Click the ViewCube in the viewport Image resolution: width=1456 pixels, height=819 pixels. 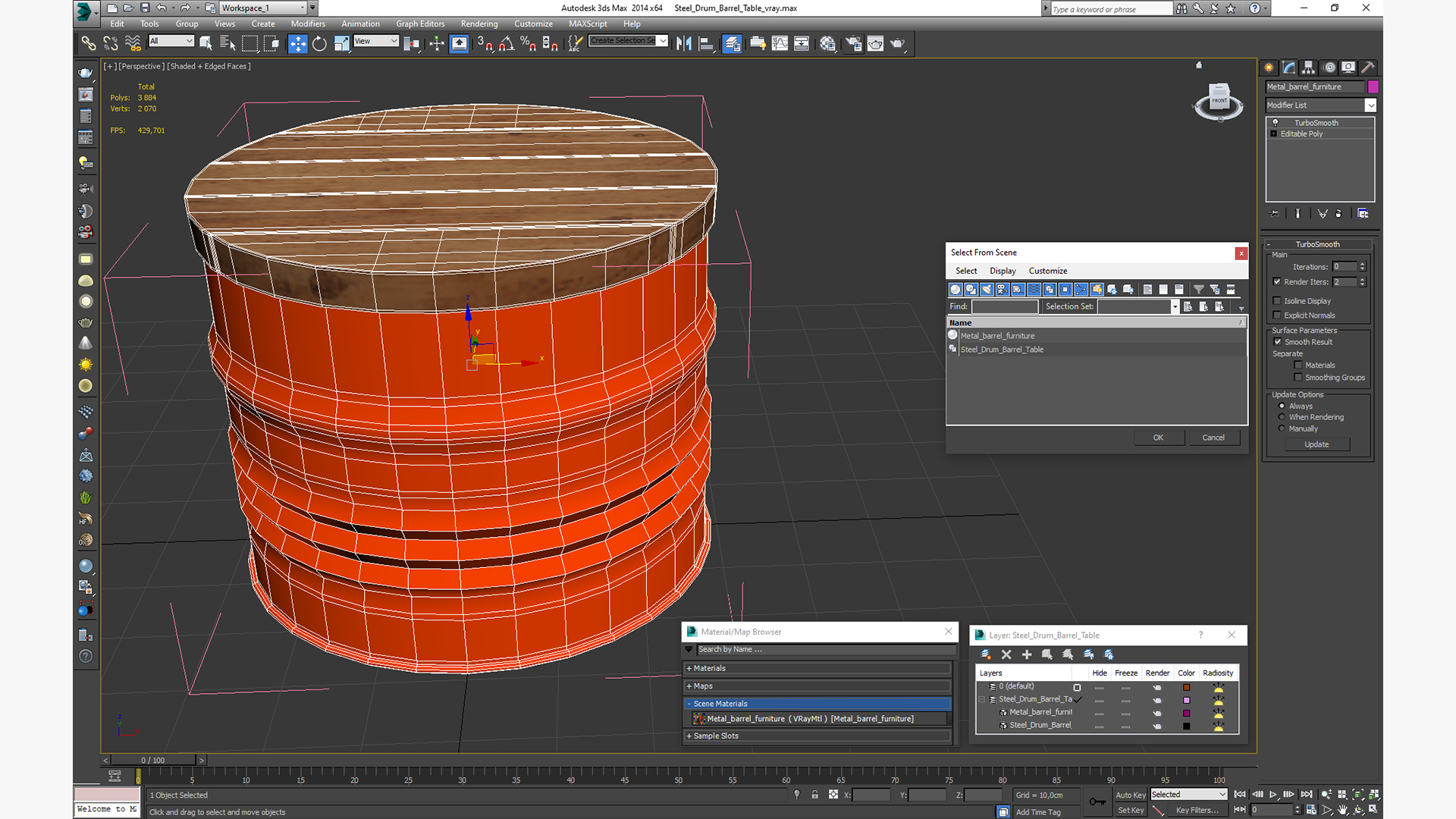pos(1219,102)
